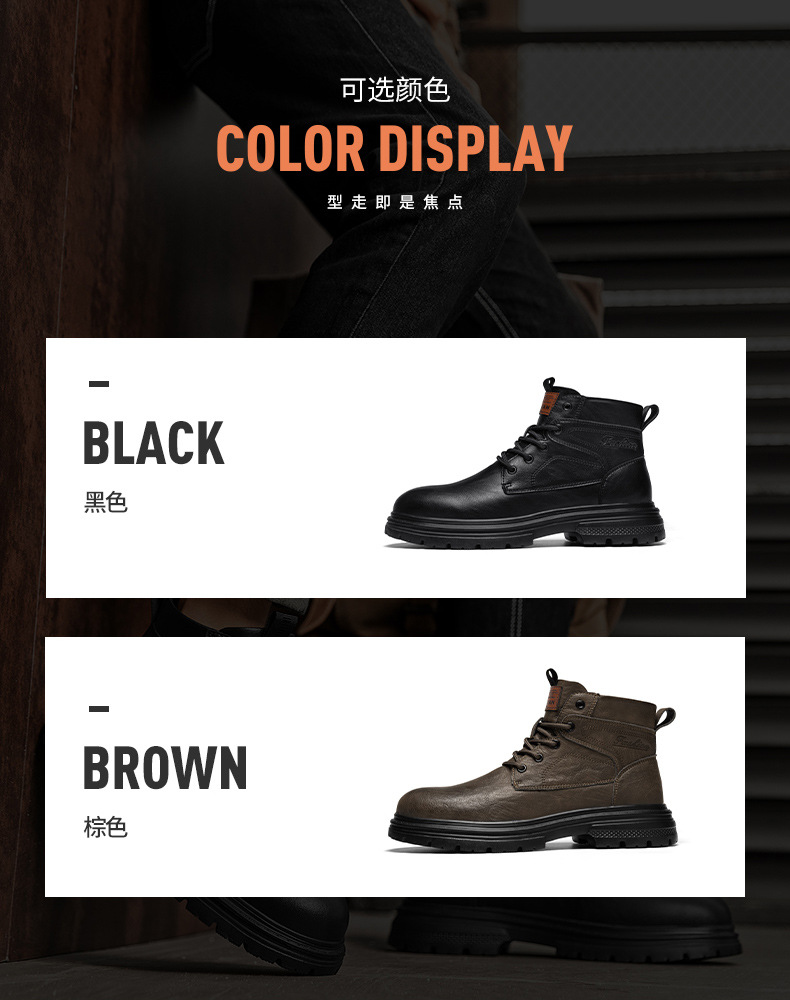Click the heel pull loop of brown boot

tap(666, 718)
